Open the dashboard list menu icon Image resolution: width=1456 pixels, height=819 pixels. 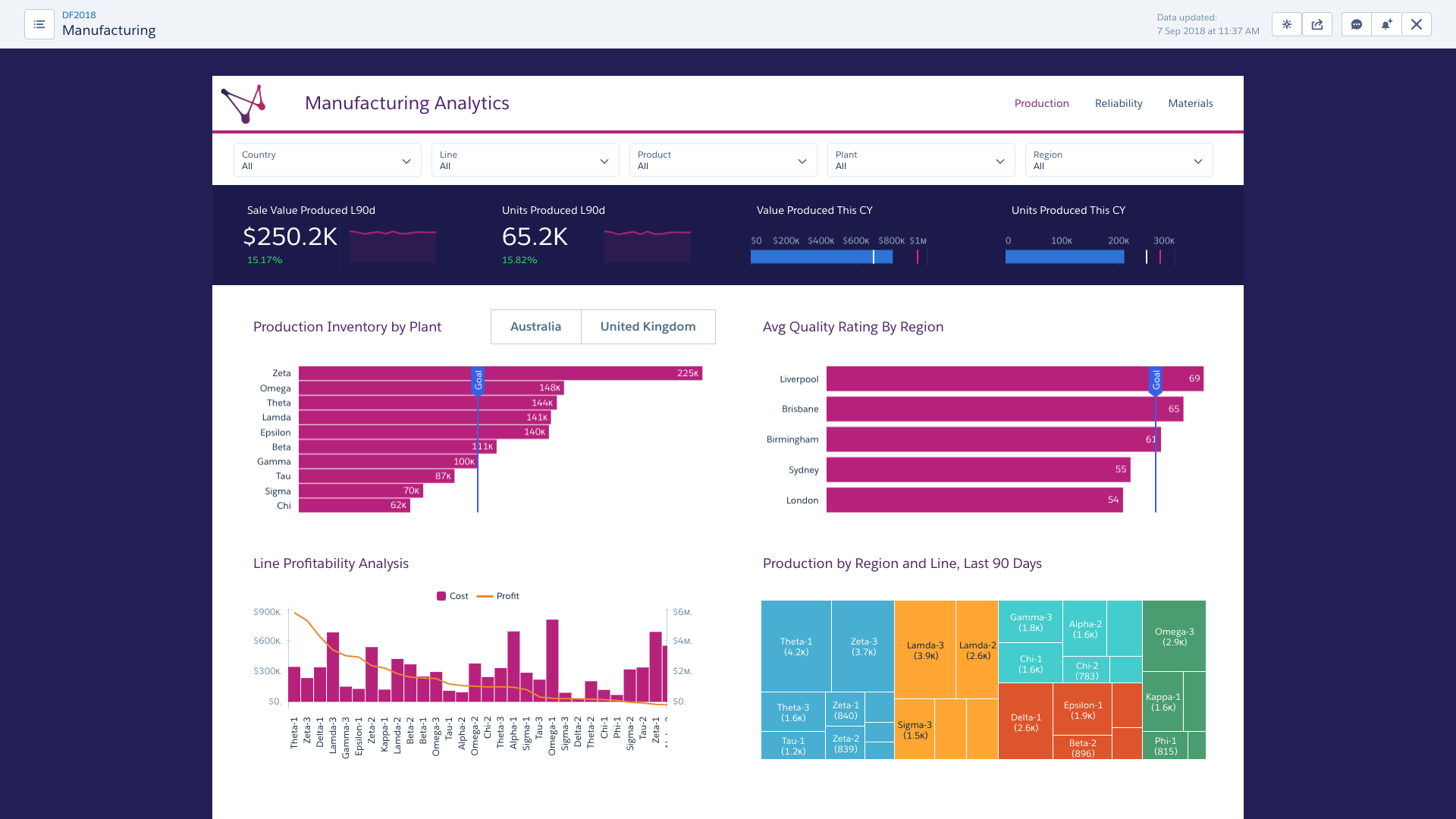(39, 24)
